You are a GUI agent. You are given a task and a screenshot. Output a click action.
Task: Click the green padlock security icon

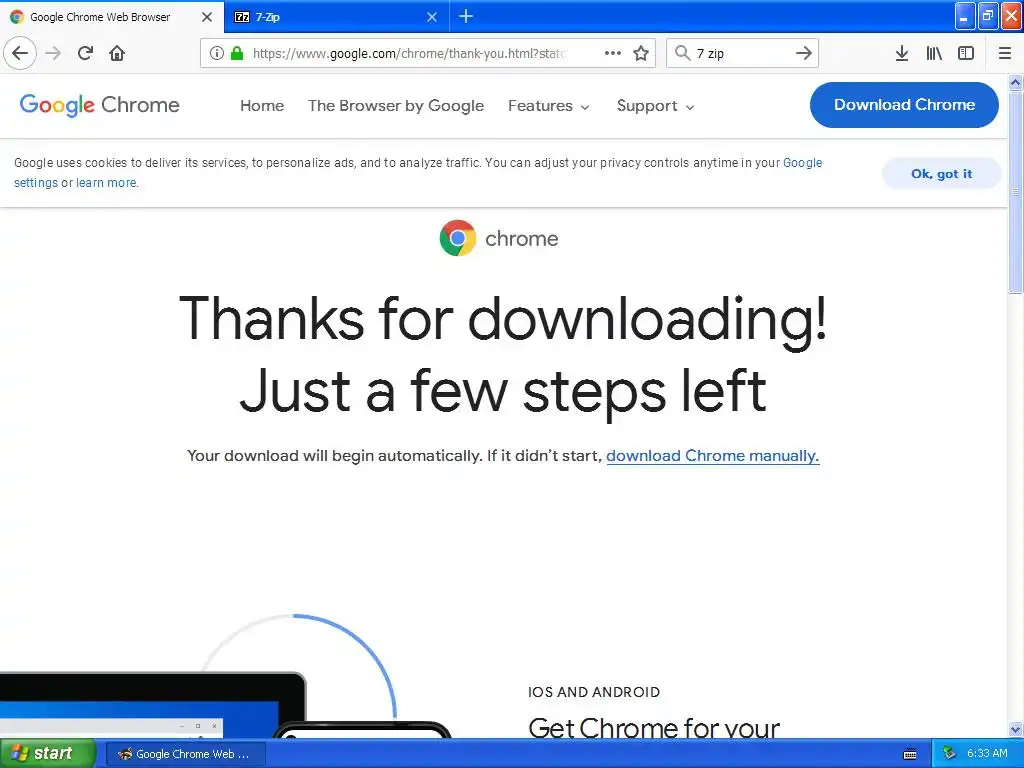[237, 53]
